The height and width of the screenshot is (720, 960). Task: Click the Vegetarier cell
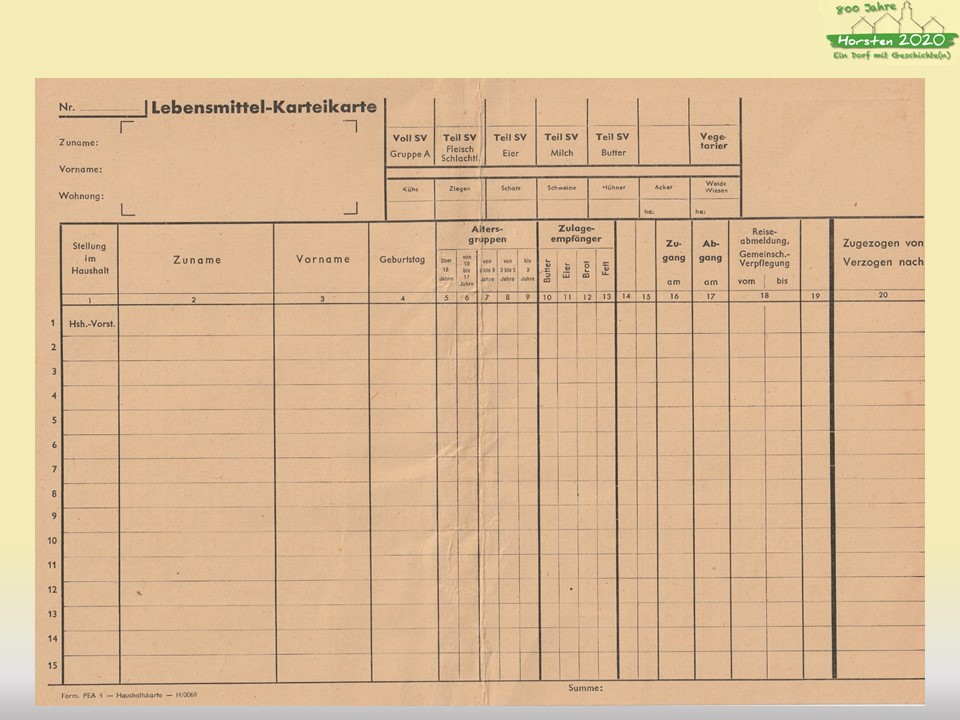tap(714, 141)
